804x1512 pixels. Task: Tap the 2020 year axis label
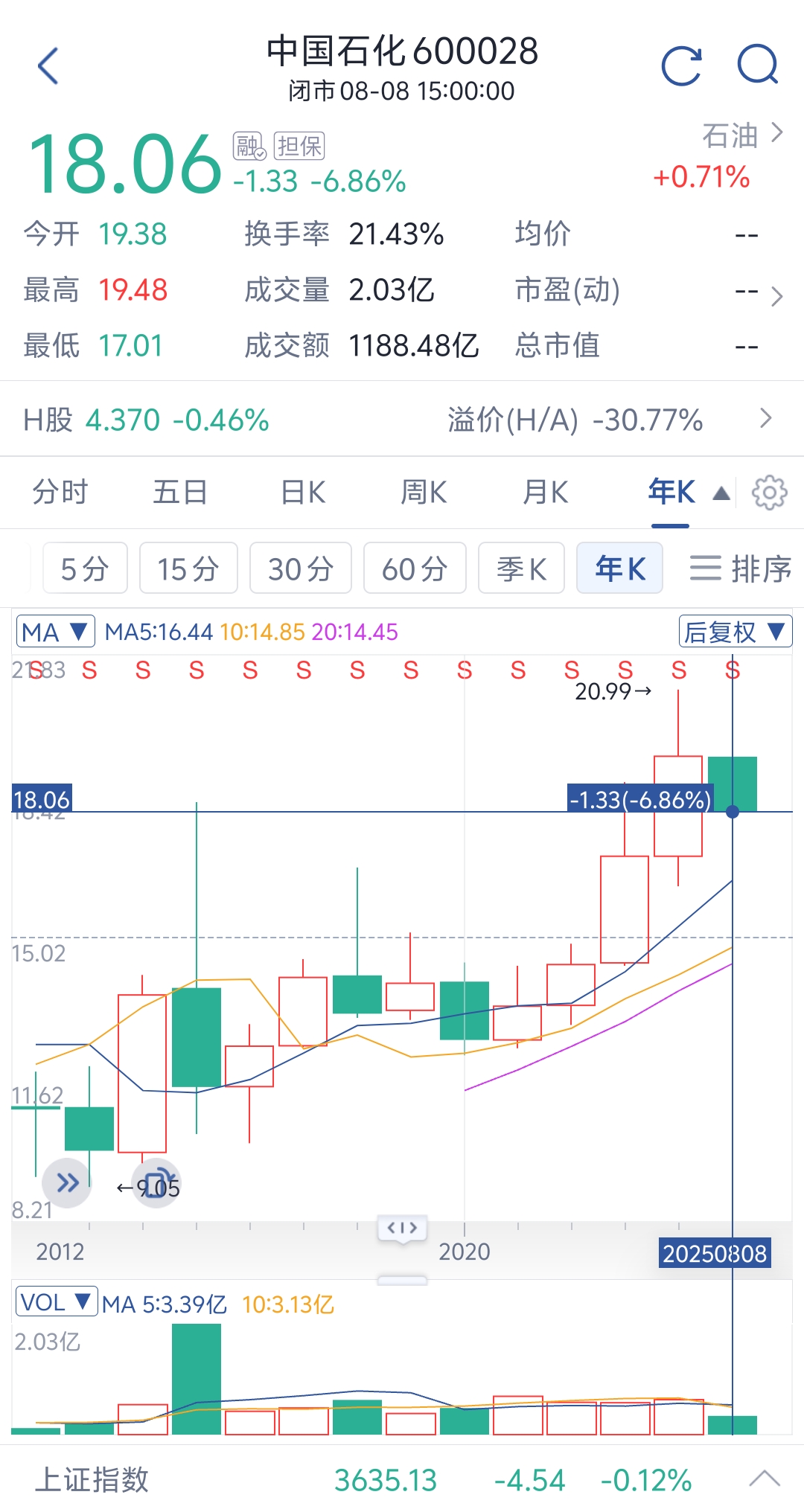tap(465, 1252)
